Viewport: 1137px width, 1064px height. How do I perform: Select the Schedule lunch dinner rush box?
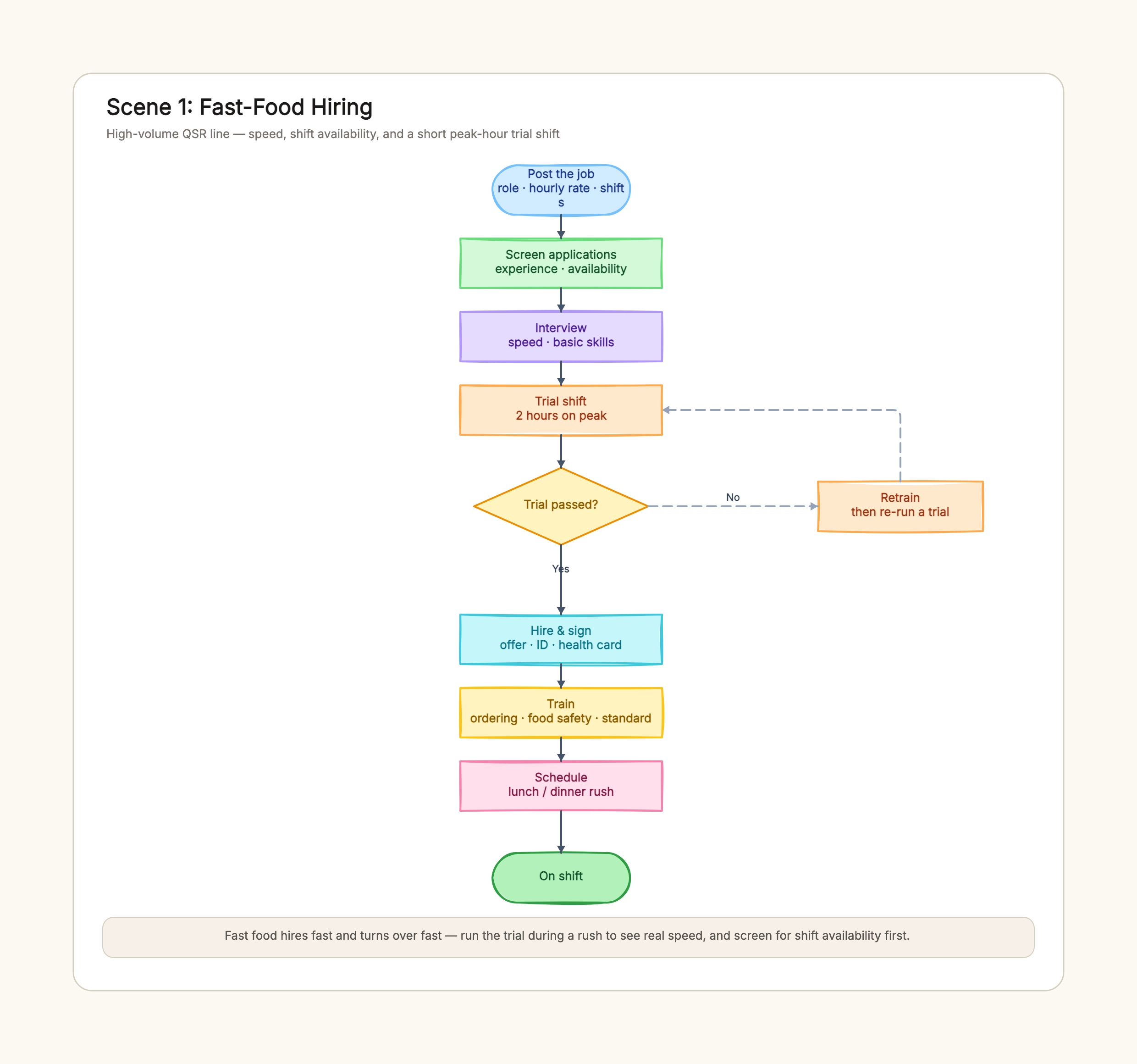561,786
